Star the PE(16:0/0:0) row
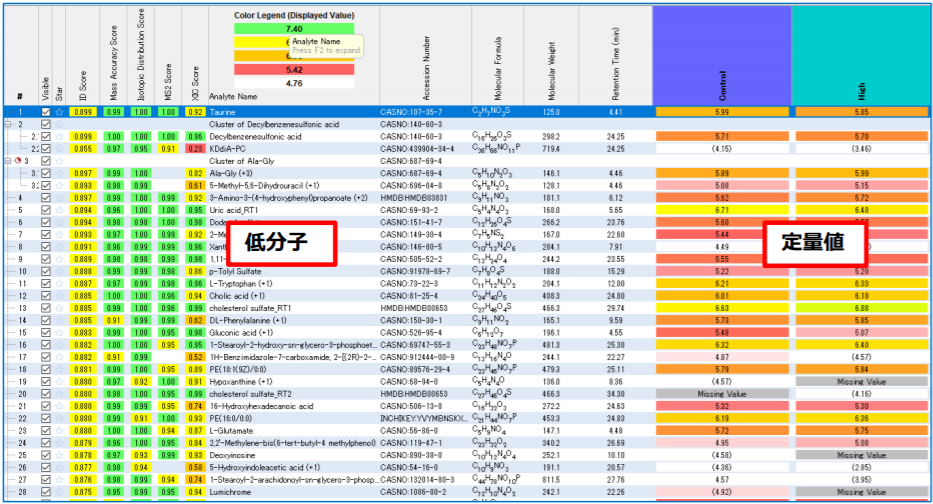The height and width of the screenshot is (504, 933). click(x=59, y=418)
